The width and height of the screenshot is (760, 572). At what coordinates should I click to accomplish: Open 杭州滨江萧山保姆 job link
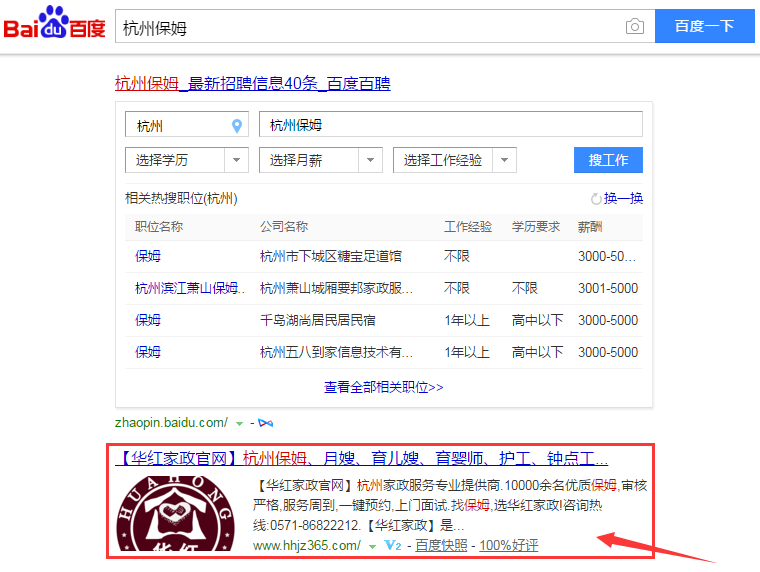coord(190,288)
